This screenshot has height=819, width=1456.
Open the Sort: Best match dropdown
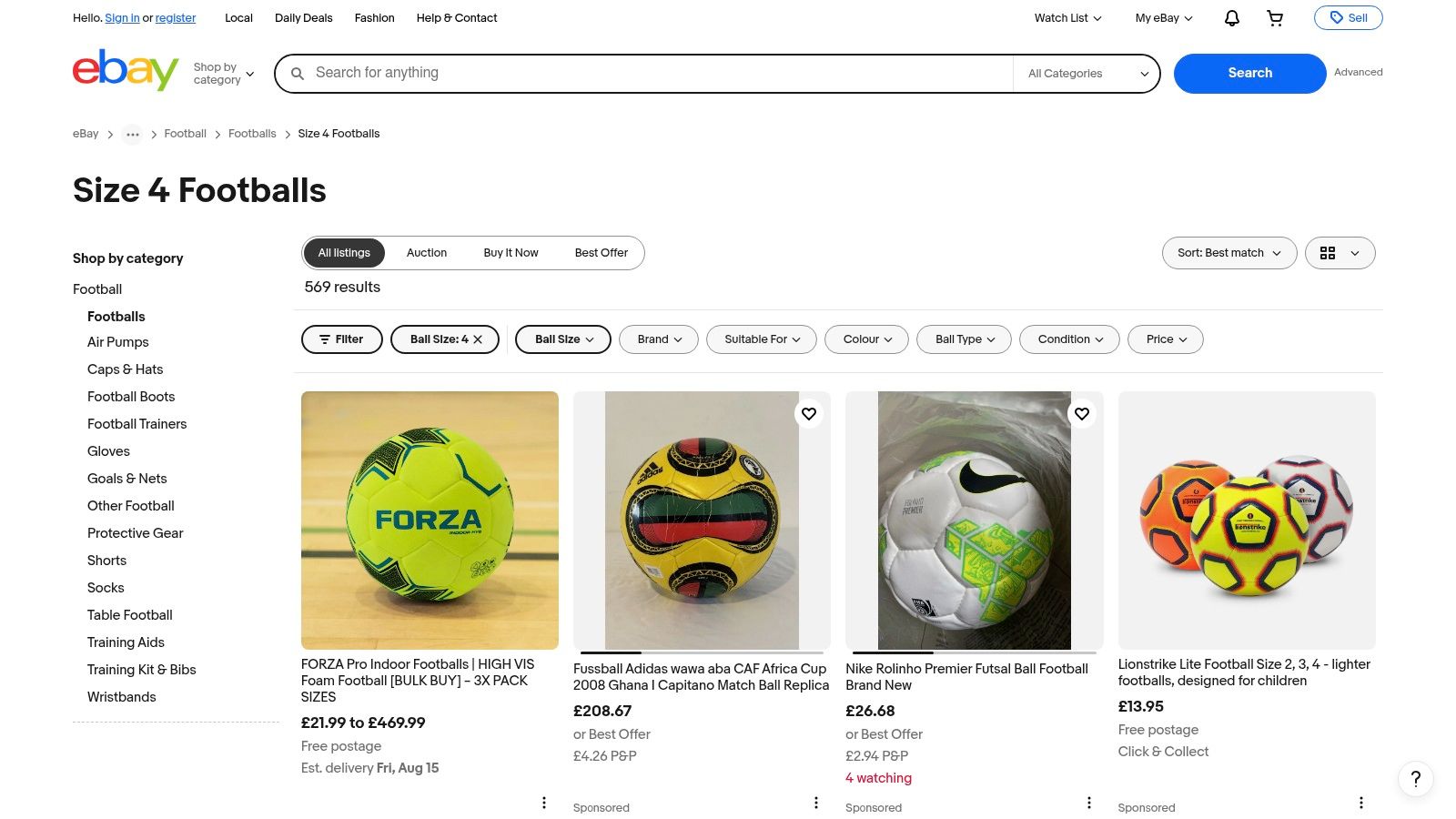point(1228,253)
